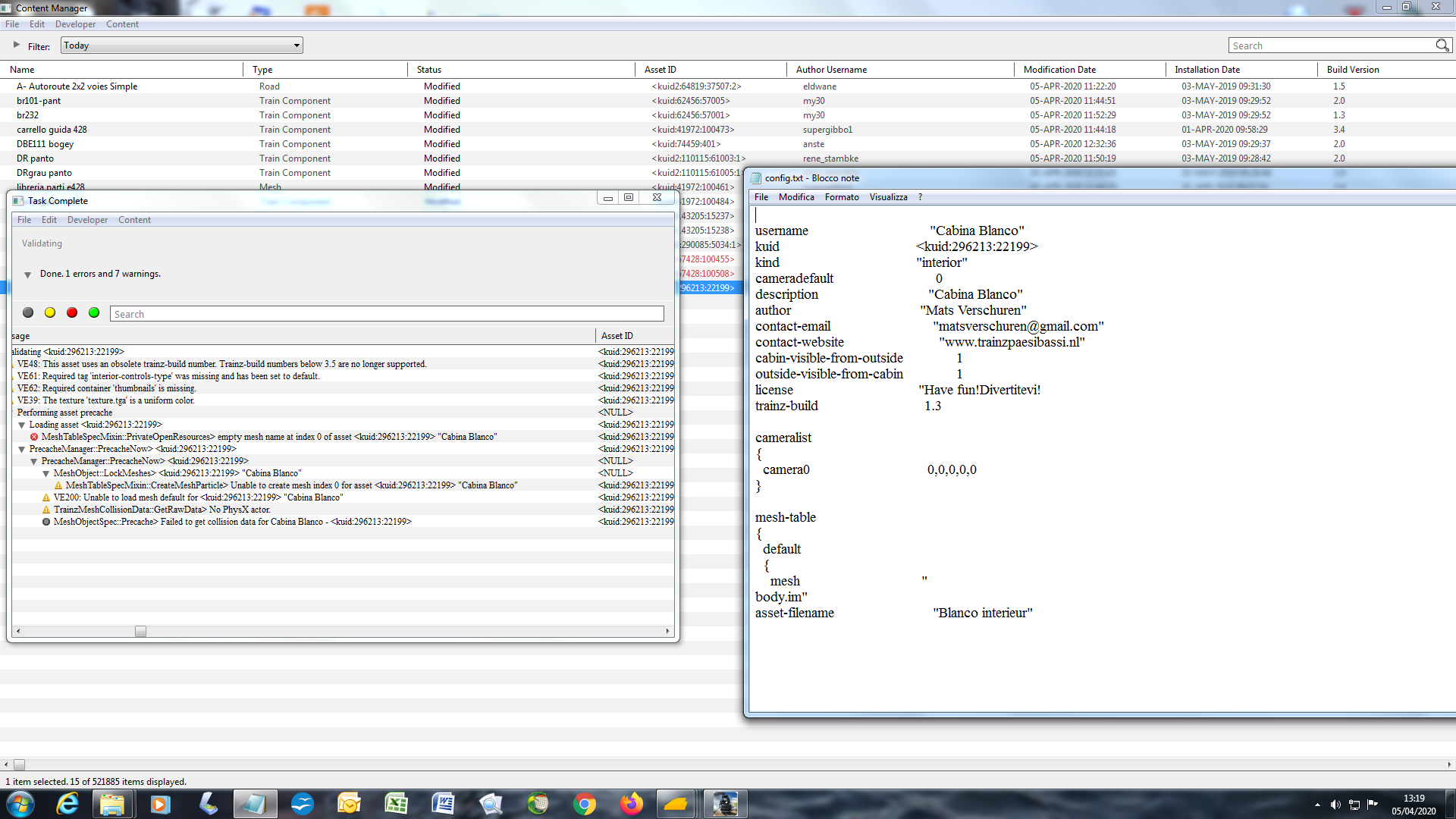Switch to the Trainz locomotive taskbar icon
The height and width of the screenshot is (819, 1456).
tap(725, 804)
